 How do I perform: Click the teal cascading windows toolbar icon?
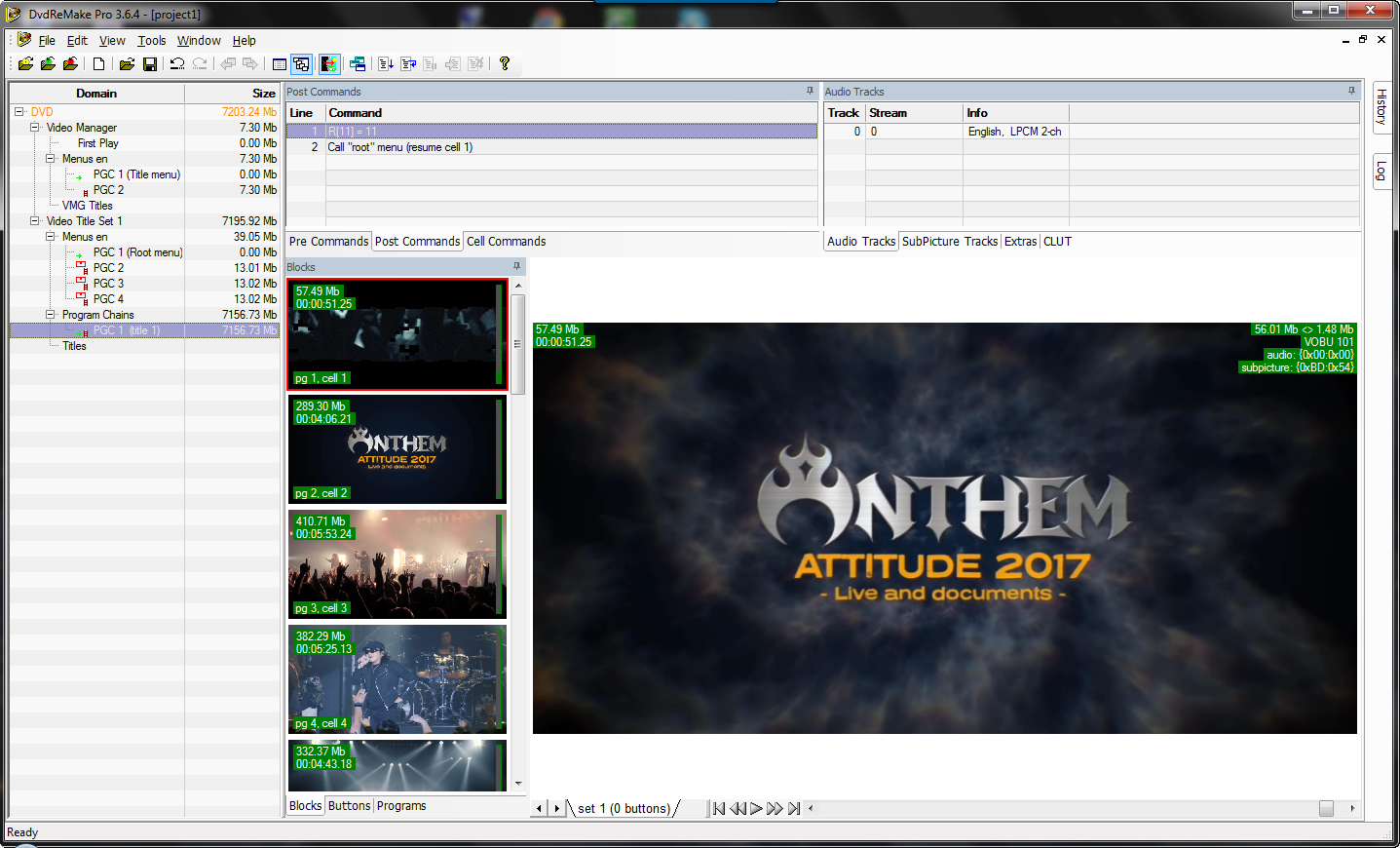358,64
